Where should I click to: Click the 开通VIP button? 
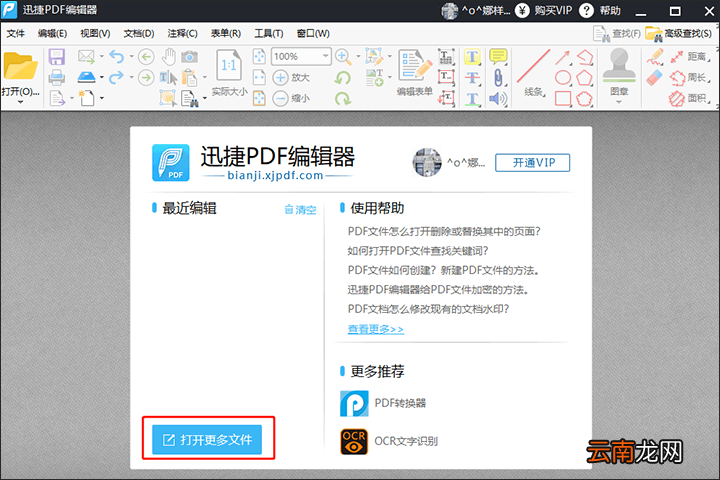[x=533, y=163]
